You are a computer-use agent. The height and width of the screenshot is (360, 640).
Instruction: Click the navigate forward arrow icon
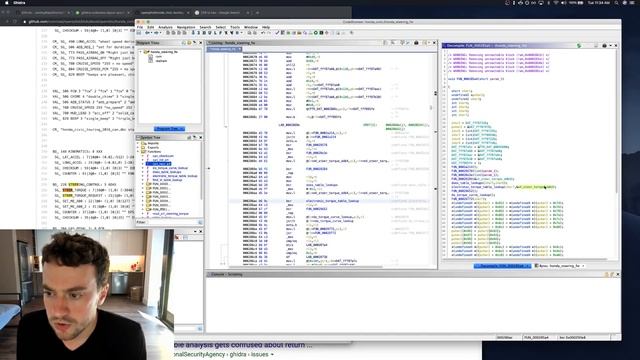click(156, 33)
